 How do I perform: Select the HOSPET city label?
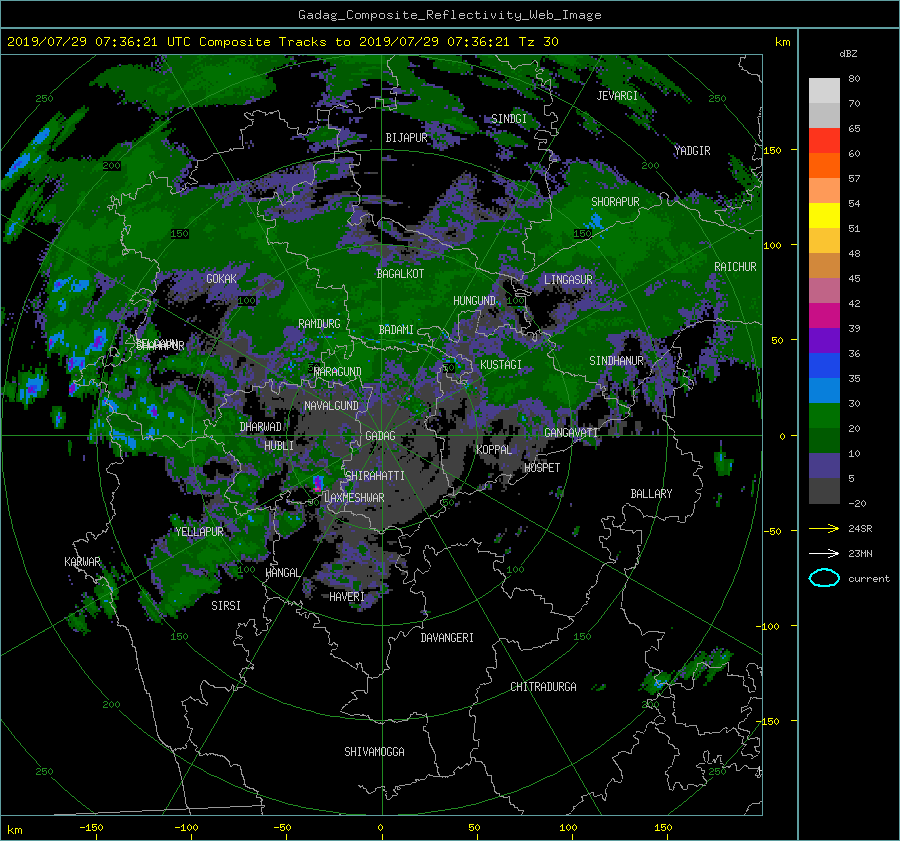tap(542, 468)
